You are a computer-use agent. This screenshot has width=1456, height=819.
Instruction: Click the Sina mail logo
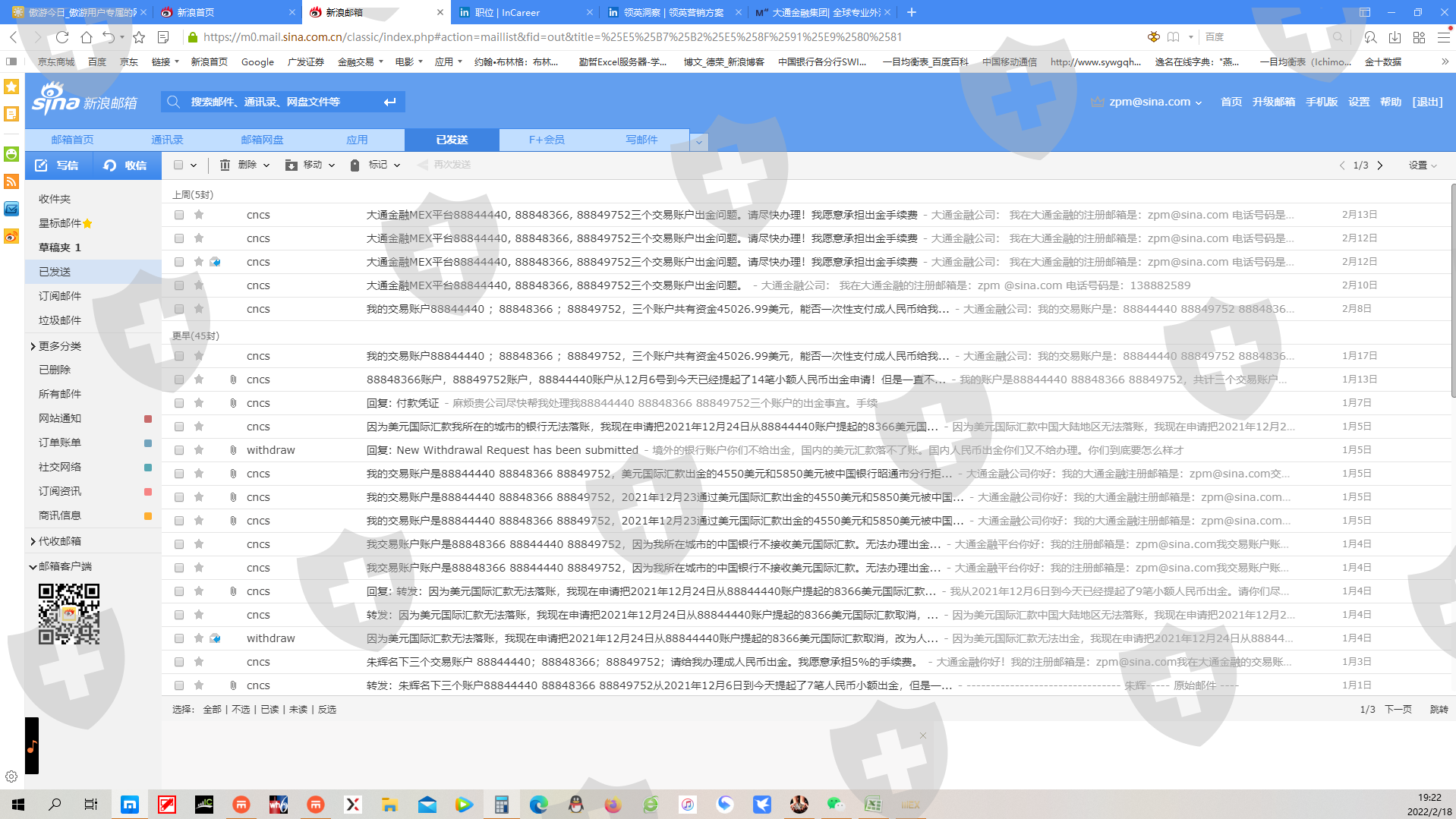tap(84, 99)
